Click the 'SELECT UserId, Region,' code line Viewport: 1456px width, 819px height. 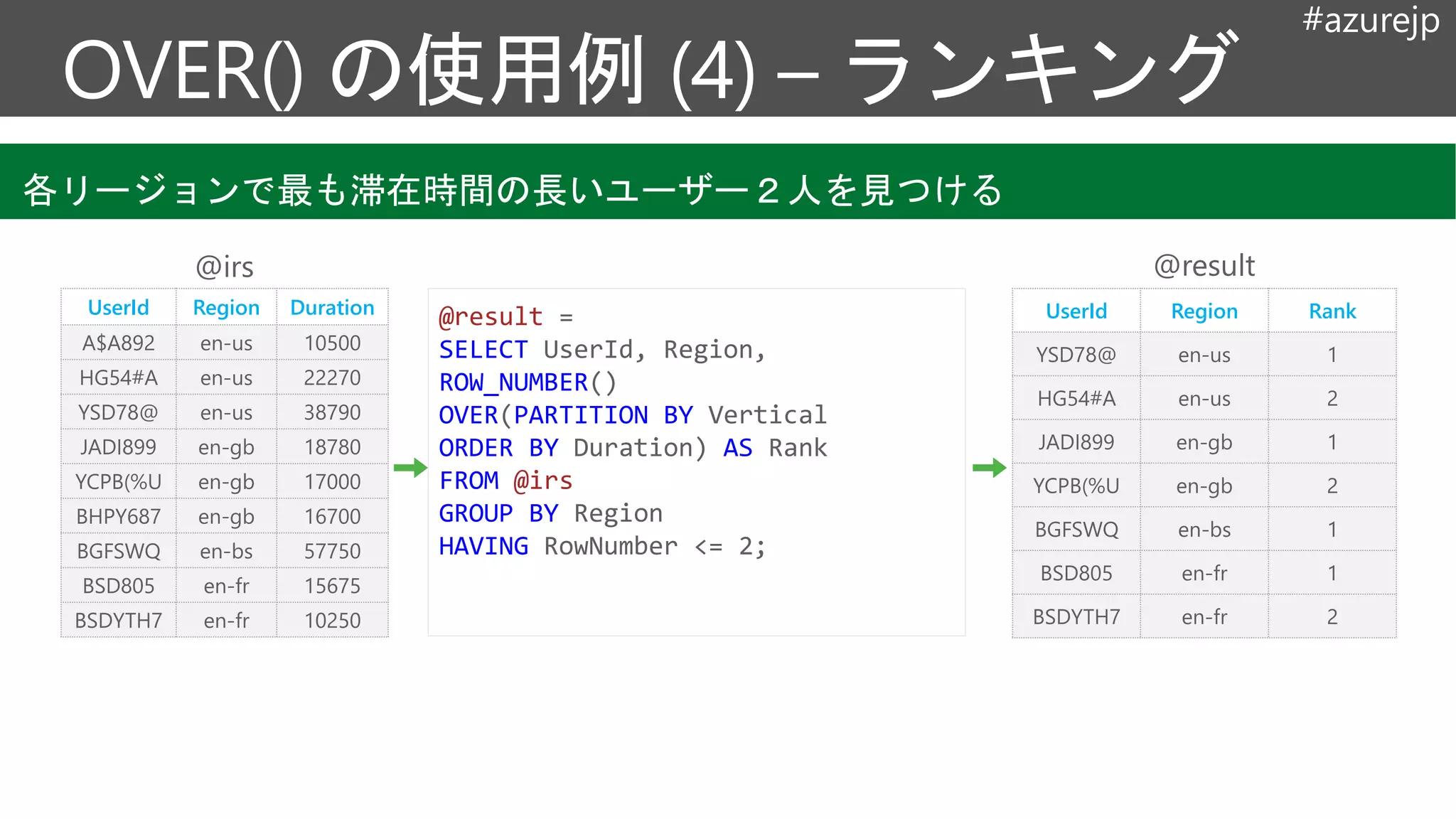click(x=602, y=350)
